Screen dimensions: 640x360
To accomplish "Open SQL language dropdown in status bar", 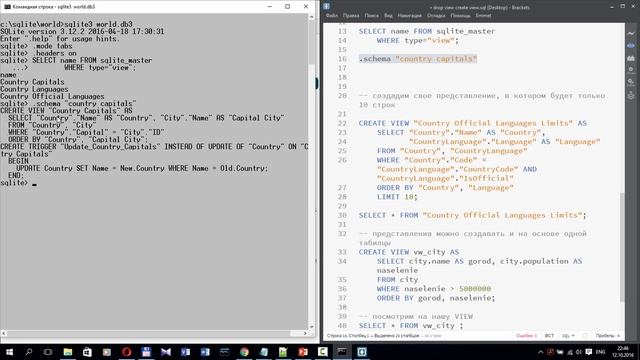I will [x=568, y=336].
